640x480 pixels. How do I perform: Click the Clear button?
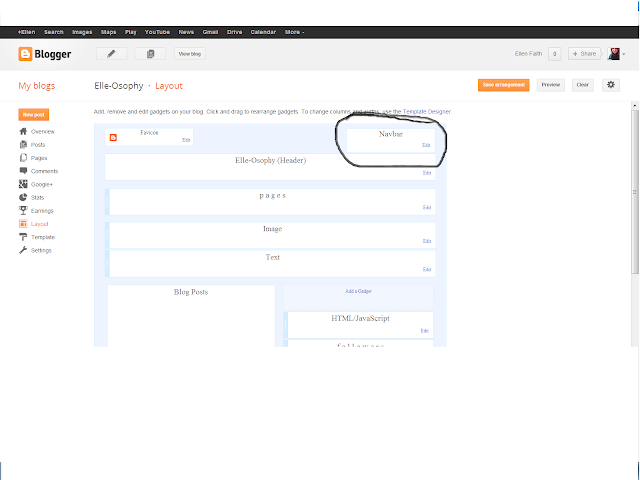pyautogui.click(x=582, y=85)
